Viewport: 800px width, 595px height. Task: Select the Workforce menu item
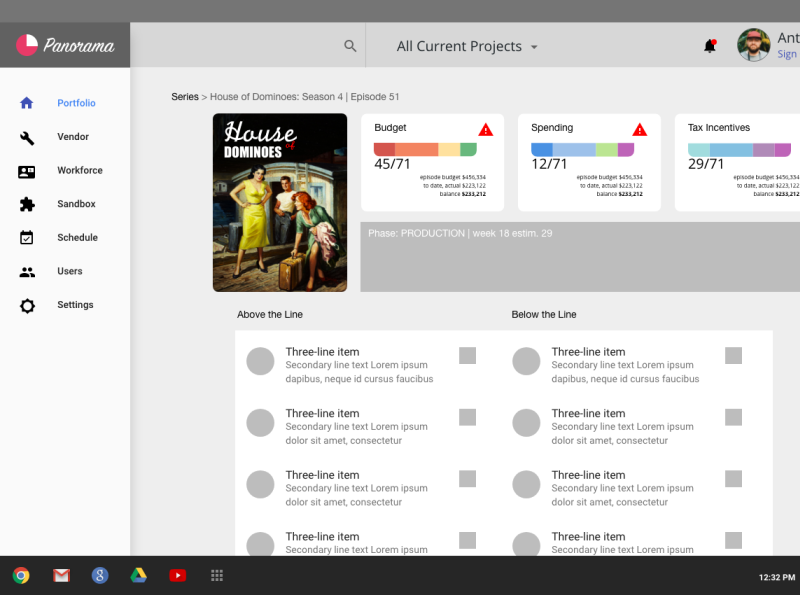80,171
